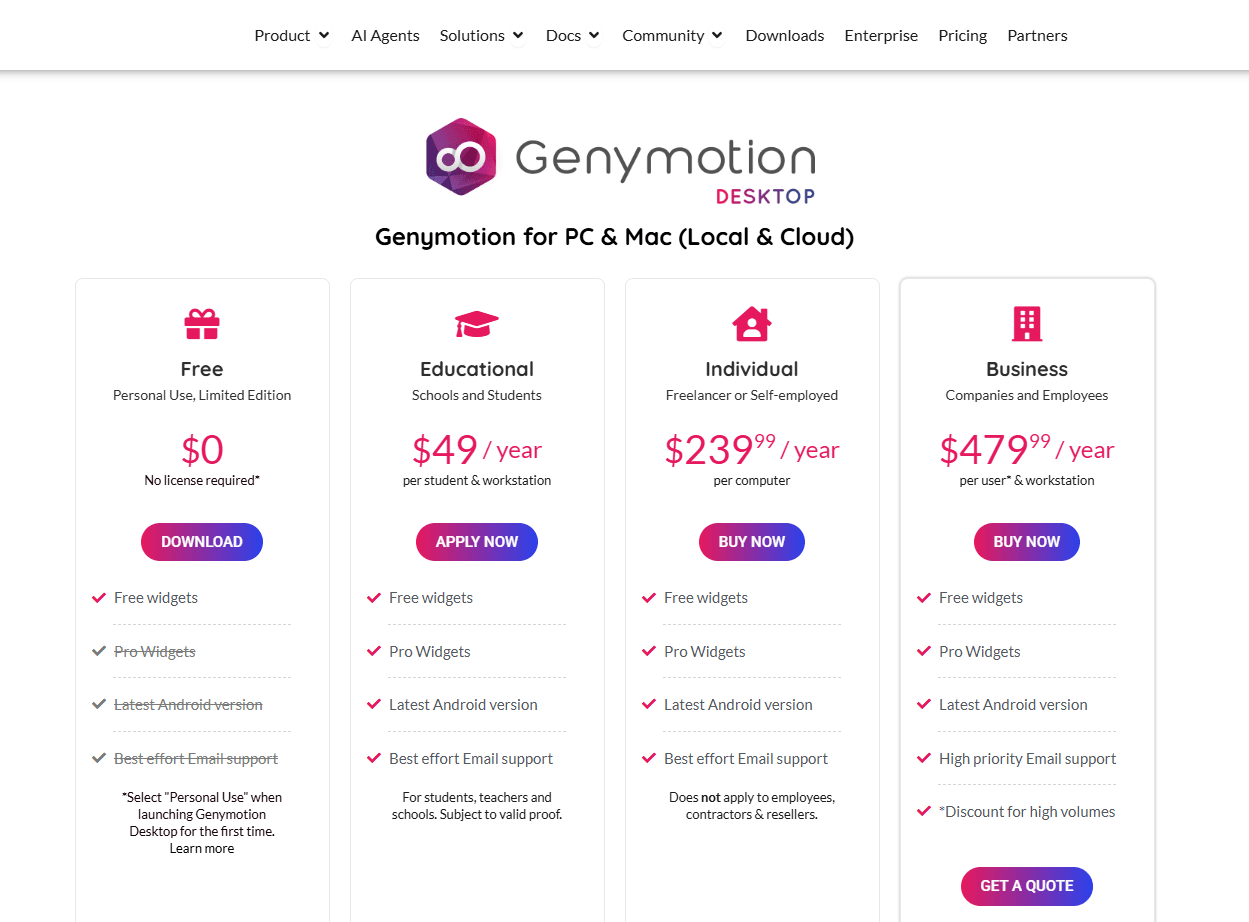Click the red checkmark beside Business Pro Widgets
The image size is (1249, 922).
(x=924, y=651)
